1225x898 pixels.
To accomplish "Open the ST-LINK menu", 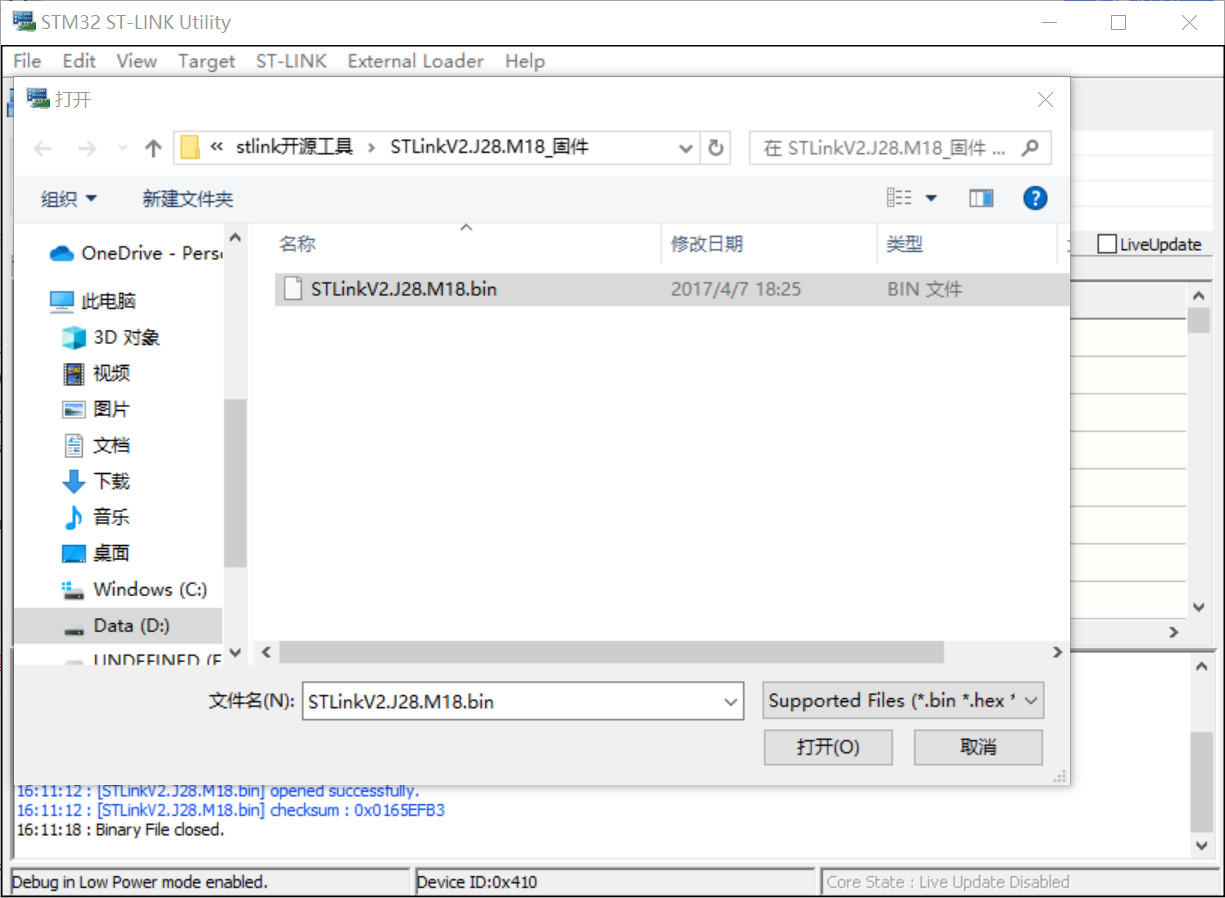I will tap(291, 61).
